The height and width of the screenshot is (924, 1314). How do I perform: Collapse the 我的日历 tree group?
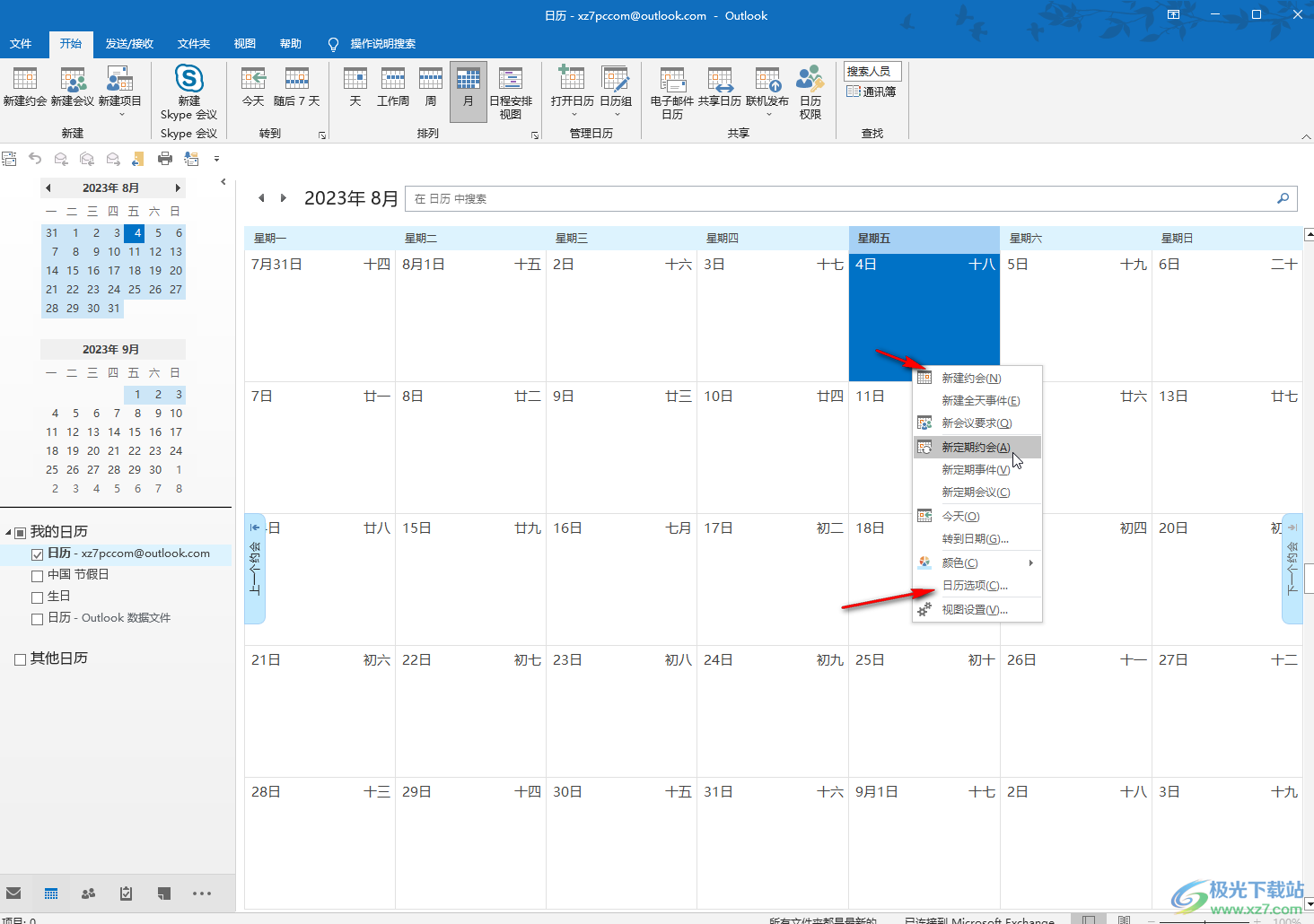[x=8, y=533]
